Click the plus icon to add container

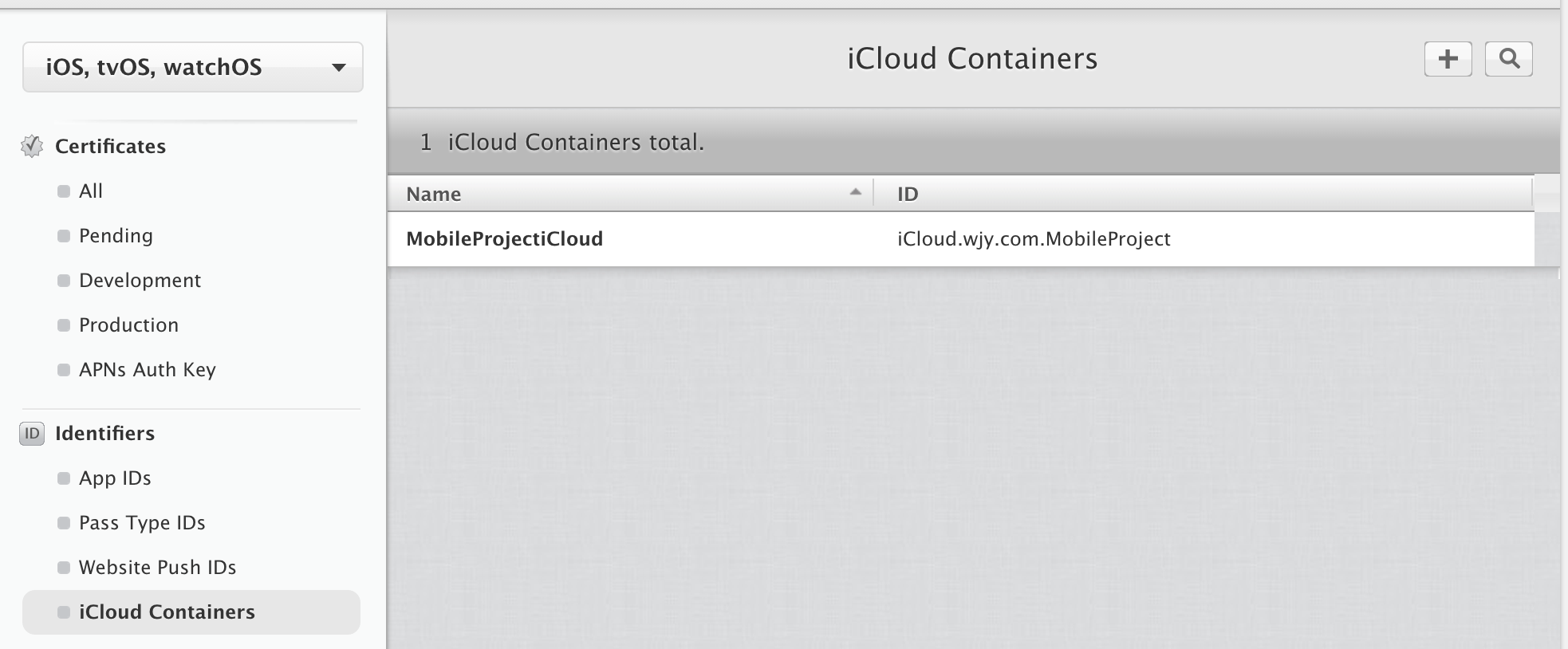point(1448,59)
